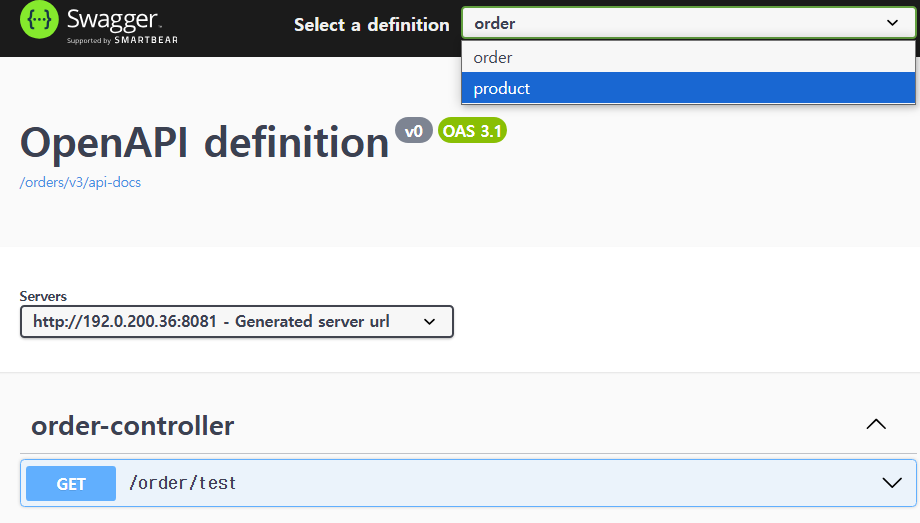Choose the order option in dropdown list
Viewport: 920px width, 523px height.
click(688, 58)
